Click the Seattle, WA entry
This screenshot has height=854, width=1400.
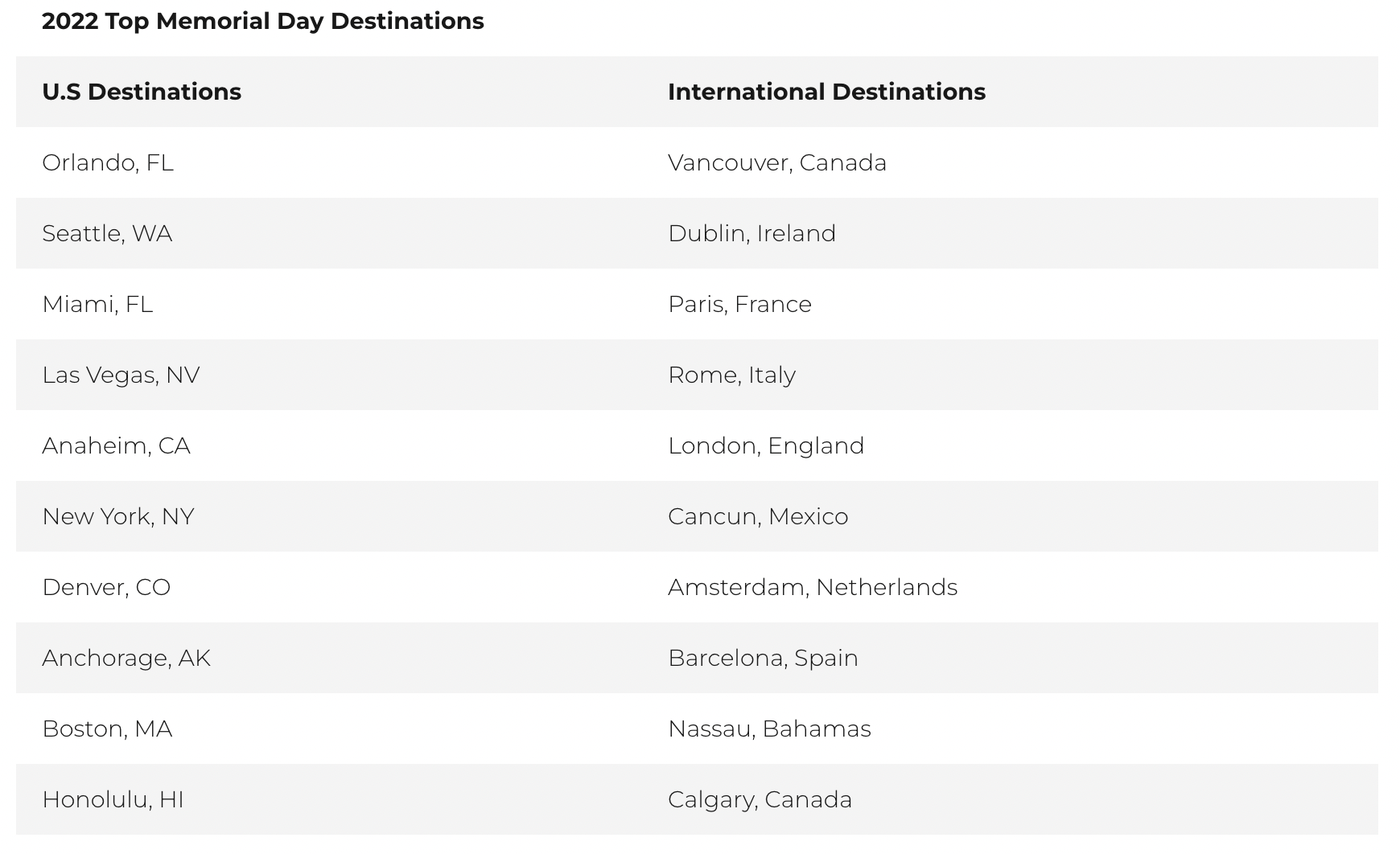(x=107, y=233)
